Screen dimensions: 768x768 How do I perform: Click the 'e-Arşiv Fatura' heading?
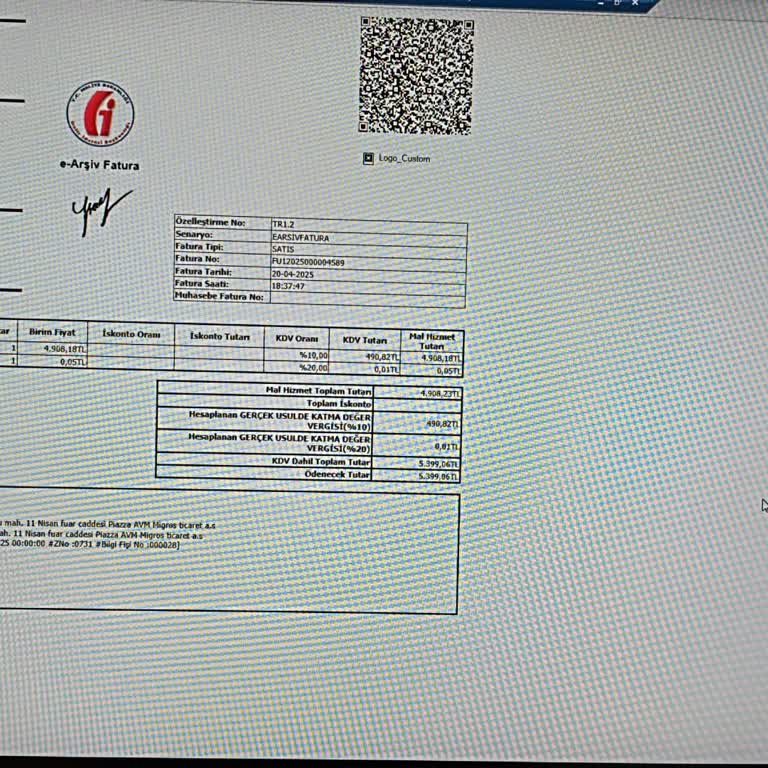click(99, 165)
